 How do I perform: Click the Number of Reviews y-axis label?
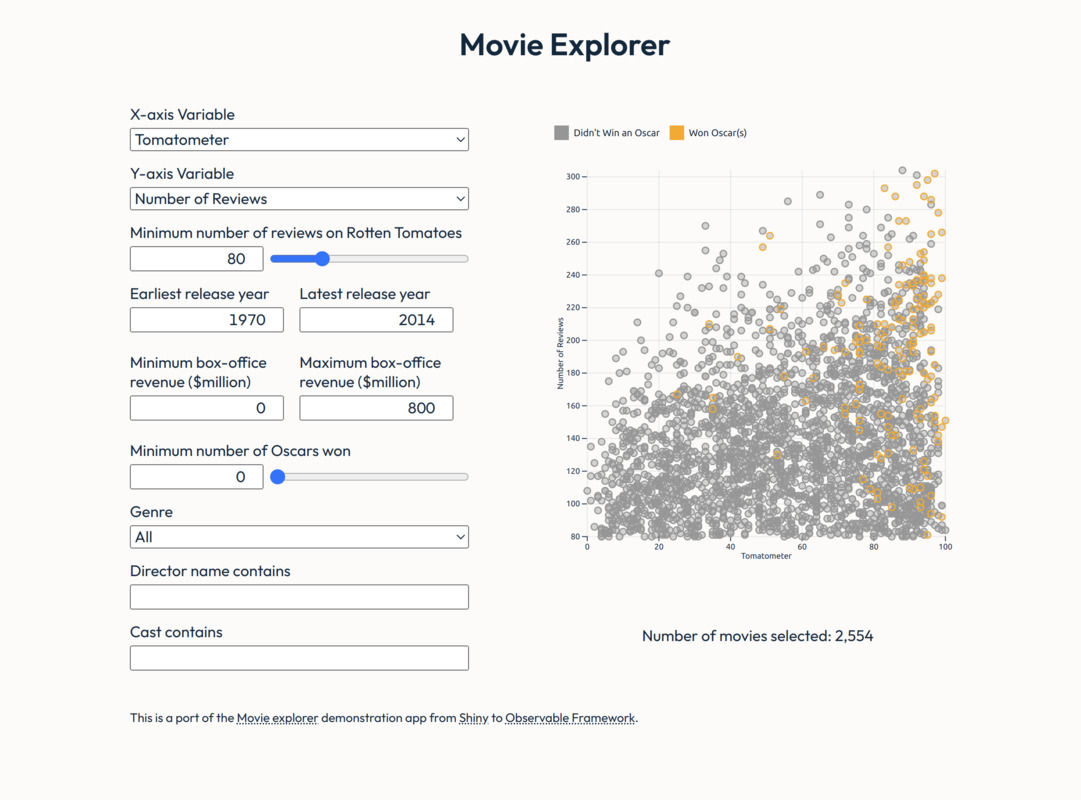coord(560,353)
